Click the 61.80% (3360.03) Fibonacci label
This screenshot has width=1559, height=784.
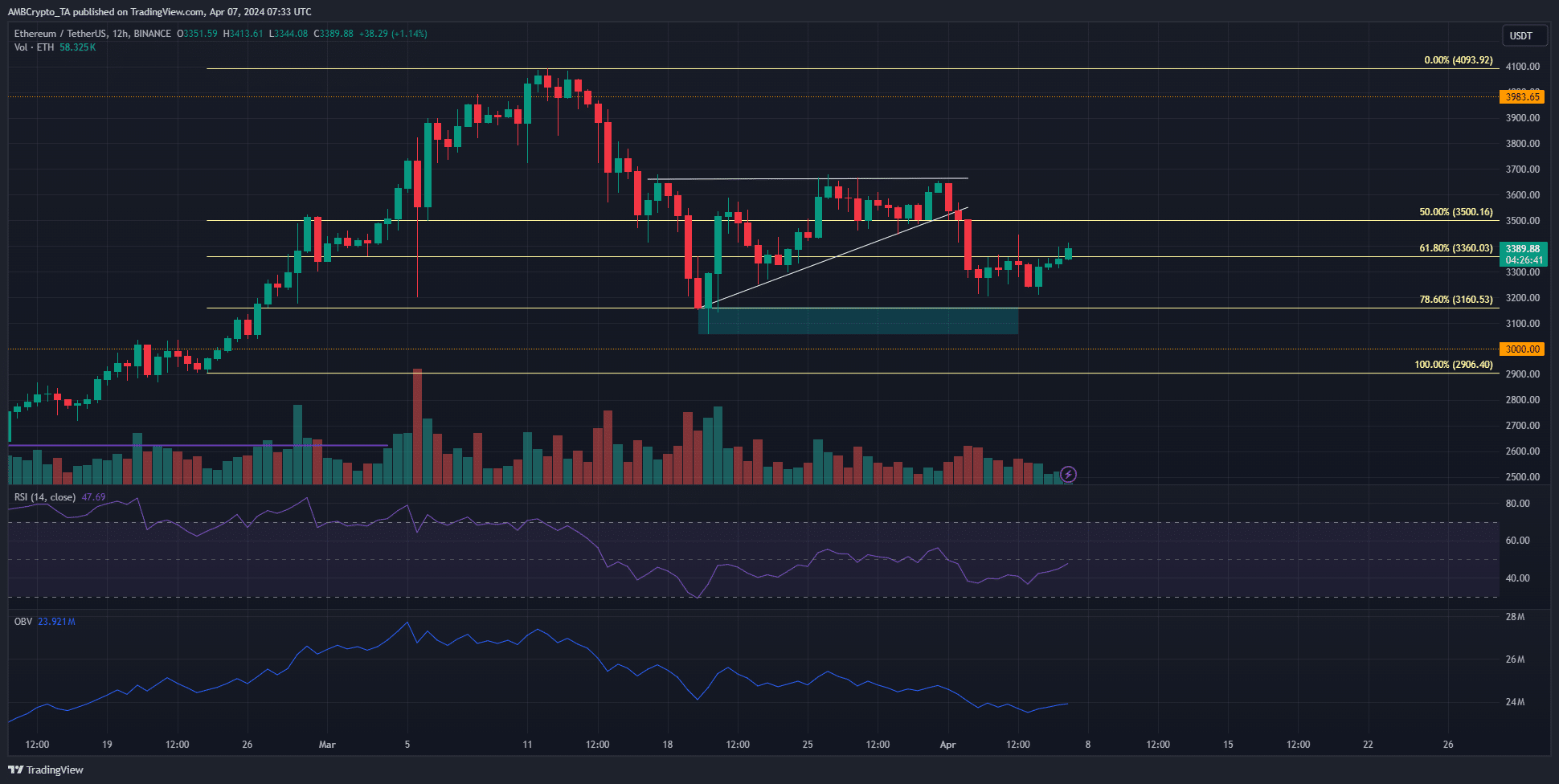pyautogui.click(x=1455, y=248)
